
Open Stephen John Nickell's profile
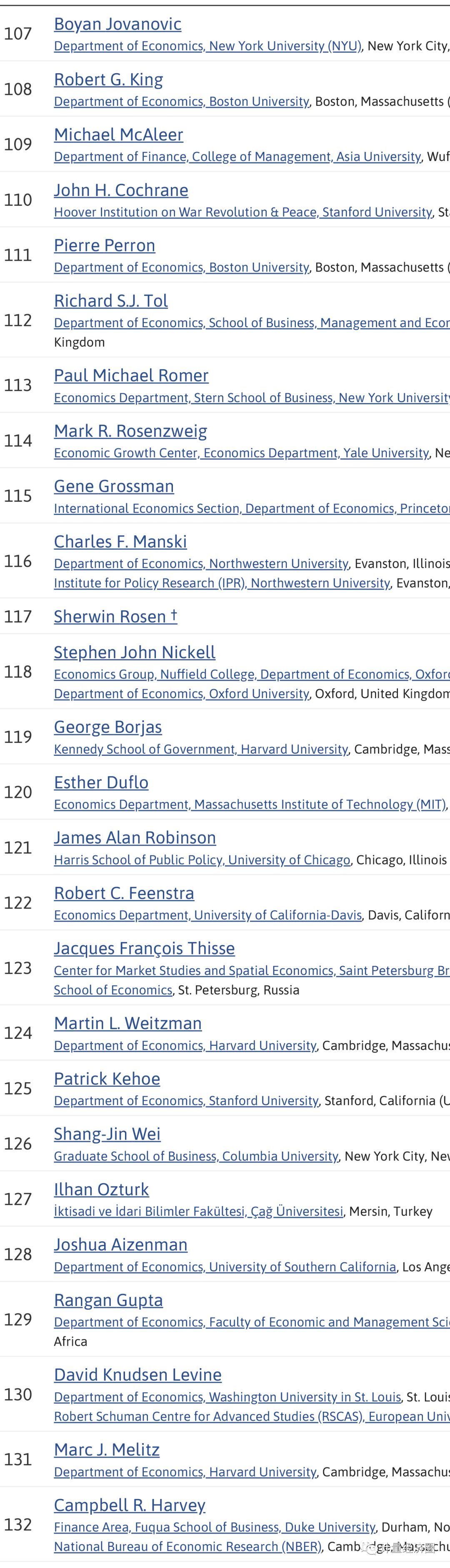coord(135,652)
